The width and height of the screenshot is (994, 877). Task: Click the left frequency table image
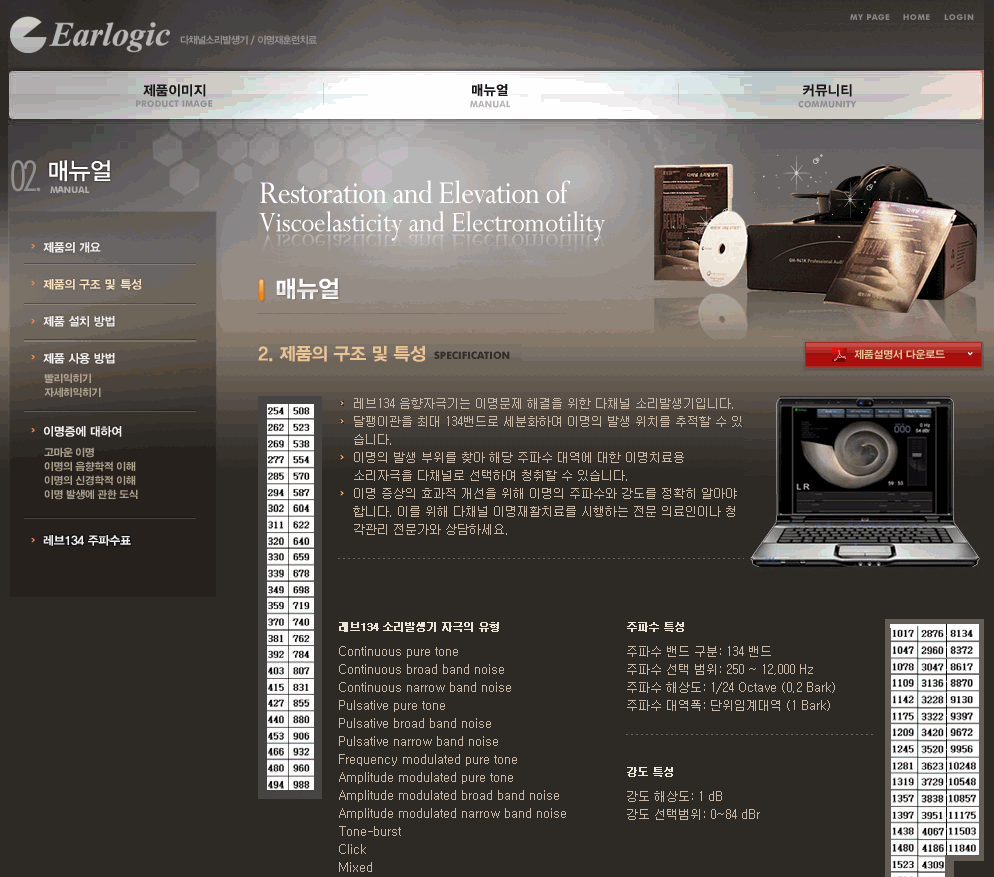(x=289, y=597)
